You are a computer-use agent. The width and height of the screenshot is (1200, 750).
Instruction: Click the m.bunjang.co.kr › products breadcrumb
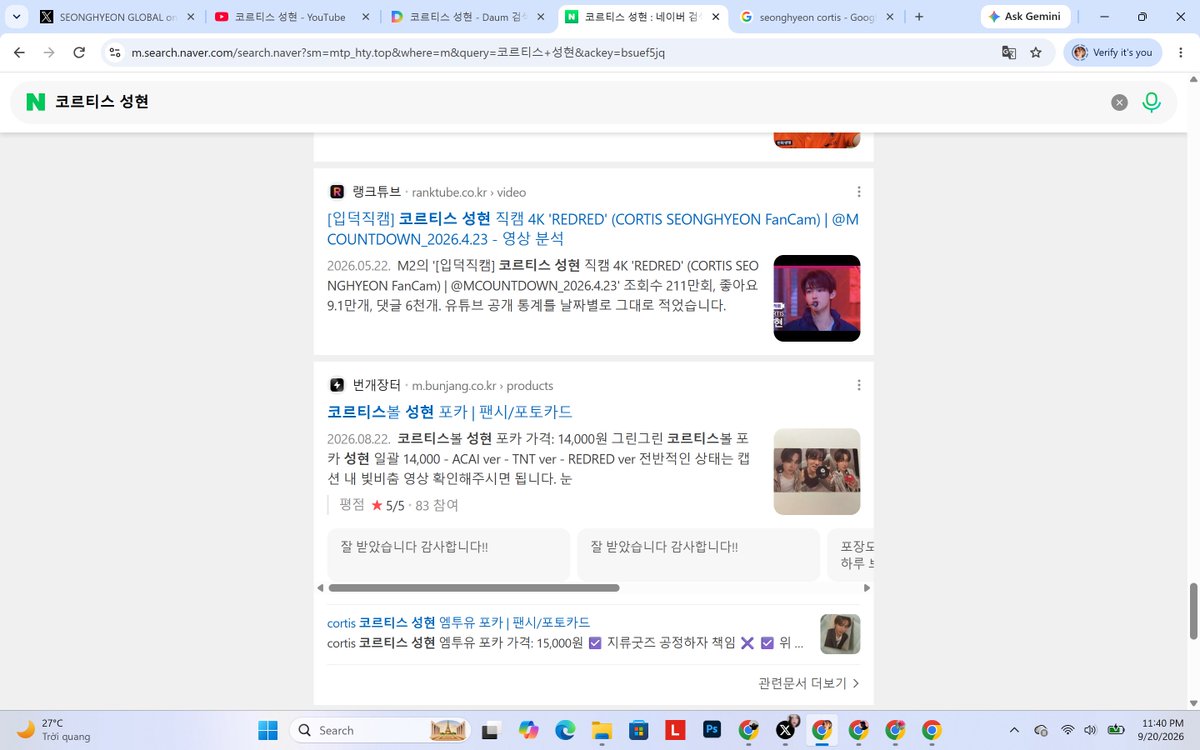pos(482,385)
